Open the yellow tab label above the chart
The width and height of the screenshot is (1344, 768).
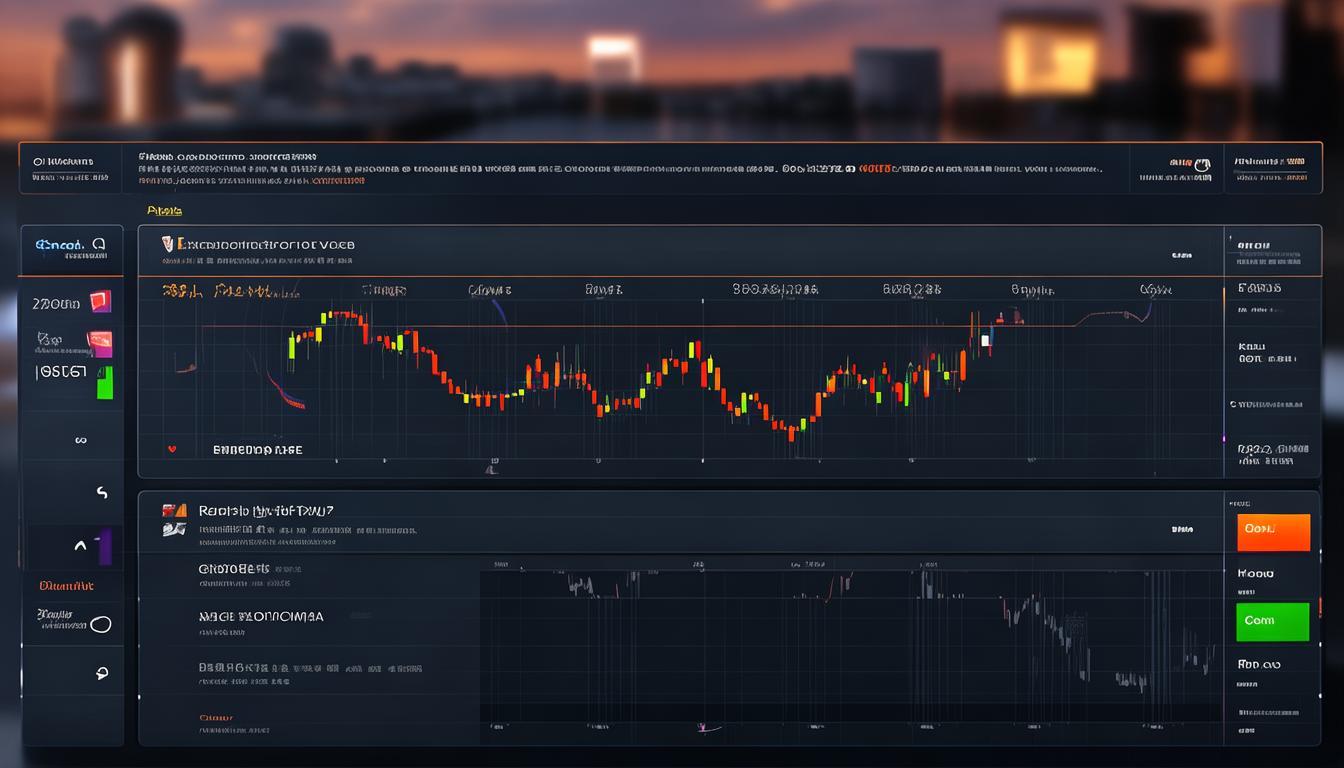[x=164, y=211]
